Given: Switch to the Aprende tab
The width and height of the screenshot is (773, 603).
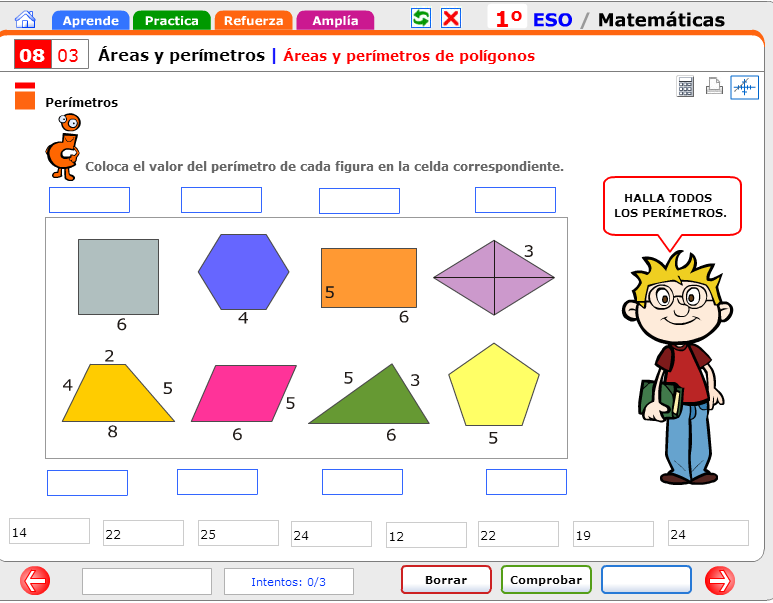Looking at the screenshot, I should [90, 21].
